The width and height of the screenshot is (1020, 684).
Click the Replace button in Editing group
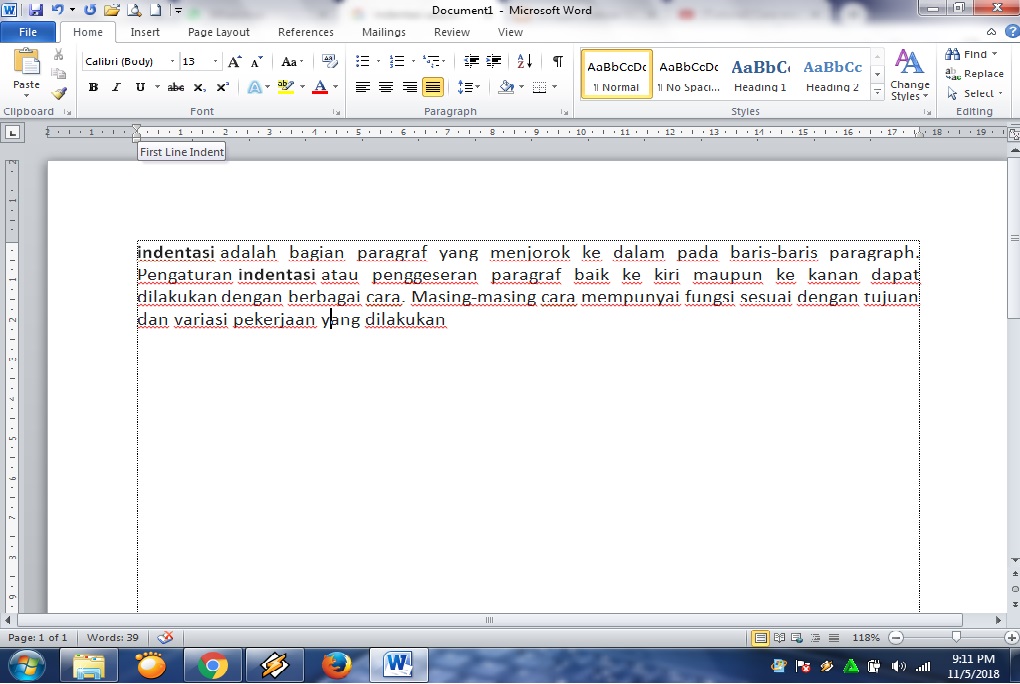point(975,73)
